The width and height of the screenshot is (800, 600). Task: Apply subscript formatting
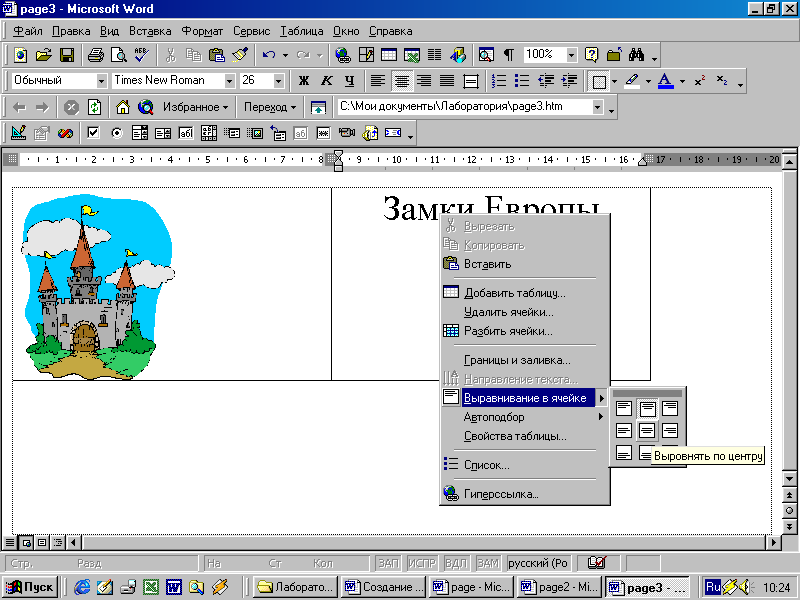point(722,81)
